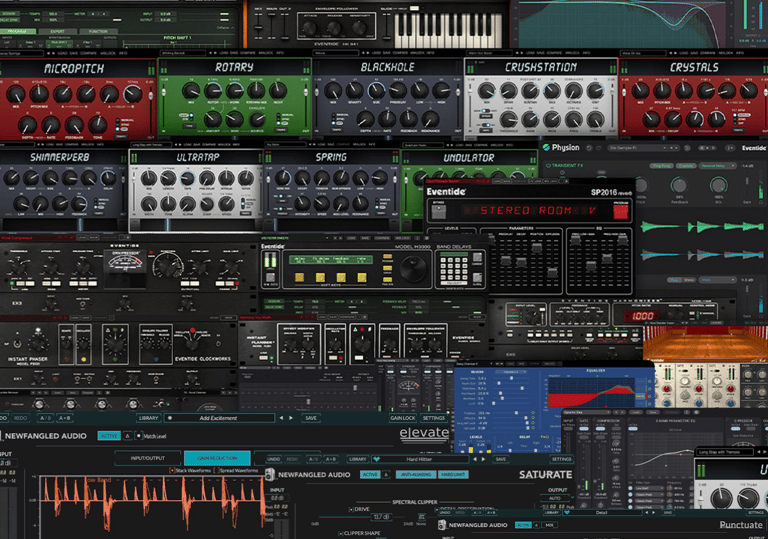
Task: Go to previous Elevate preset arrow
Action: click(281, 418)
